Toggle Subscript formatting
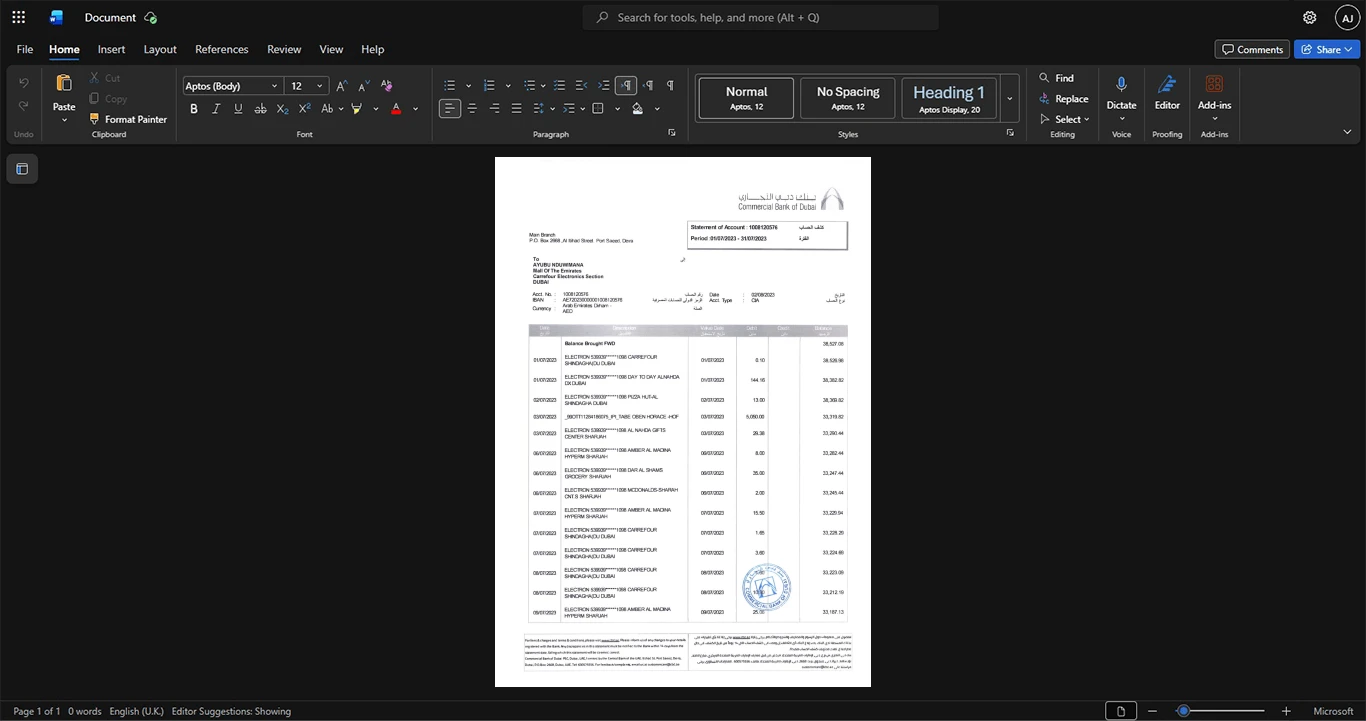The width and height of the screenshot is (1366, 721). point(282,108)
